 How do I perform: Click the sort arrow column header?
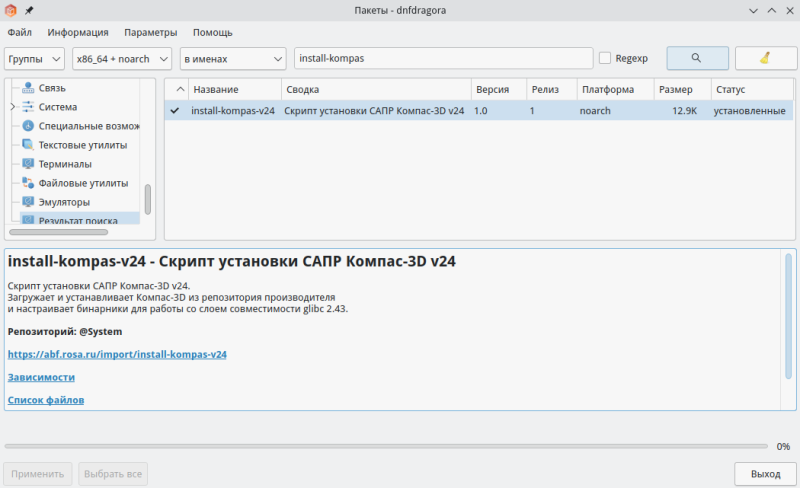click(177, 89)
